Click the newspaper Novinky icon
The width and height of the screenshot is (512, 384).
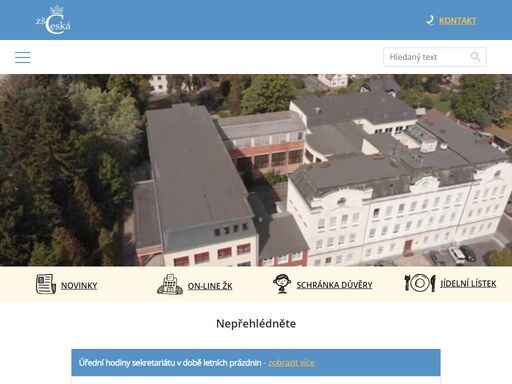pyautogui.click(x=46, y=284)
